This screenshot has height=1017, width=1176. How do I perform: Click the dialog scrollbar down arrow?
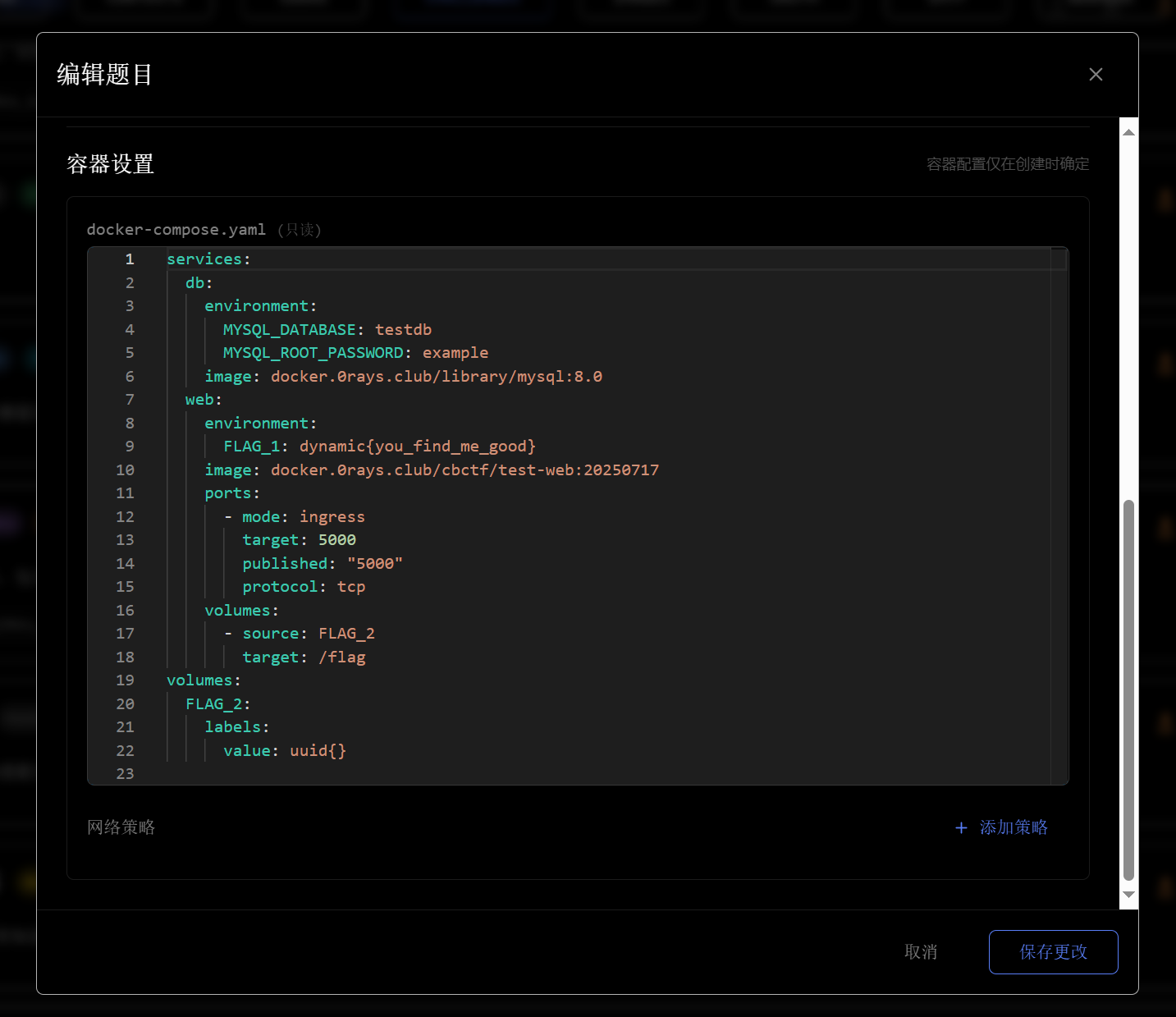(x=1128, y=895)
